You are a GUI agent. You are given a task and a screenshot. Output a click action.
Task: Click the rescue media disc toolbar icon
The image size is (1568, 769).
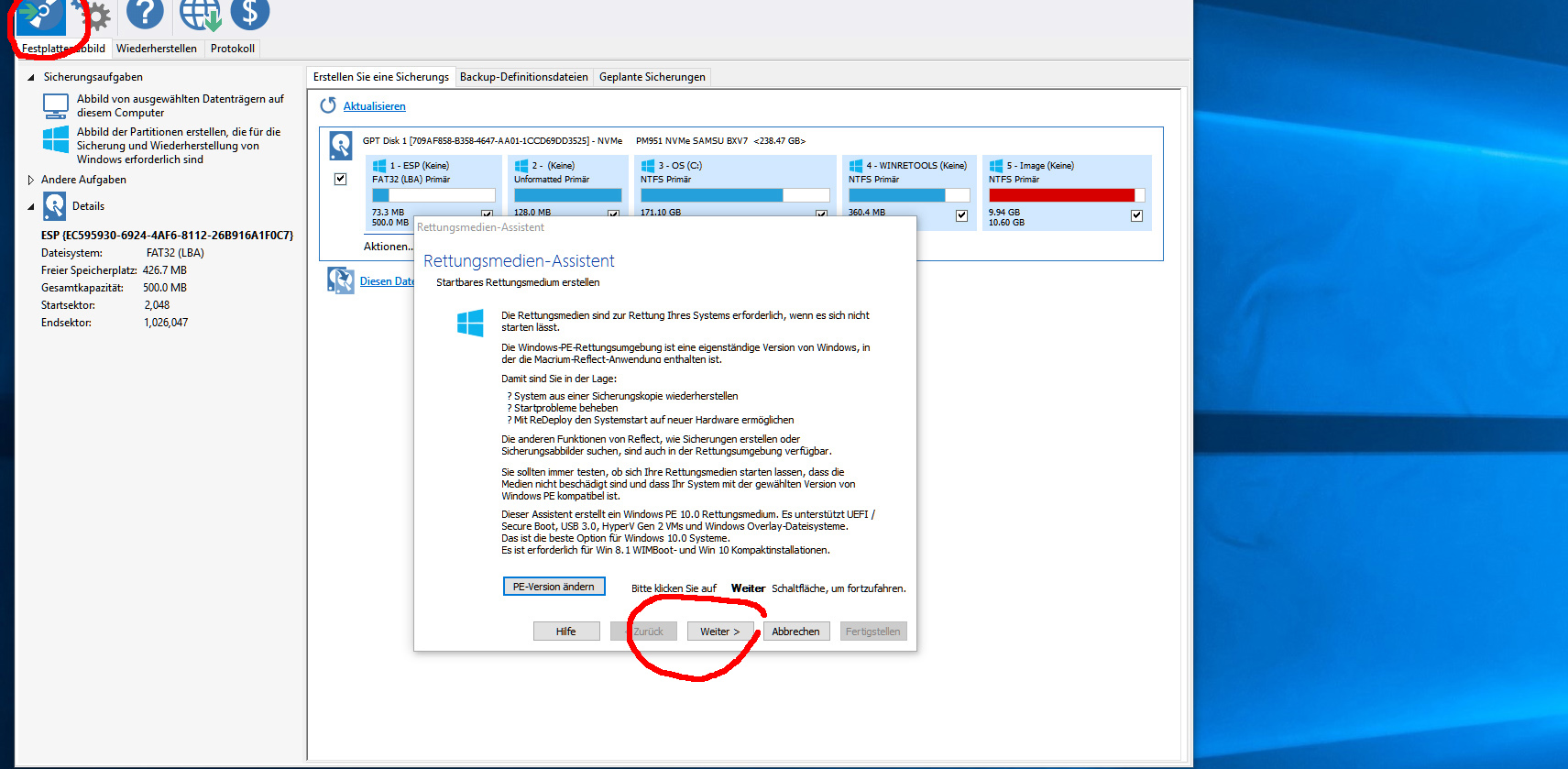[41, 16]
